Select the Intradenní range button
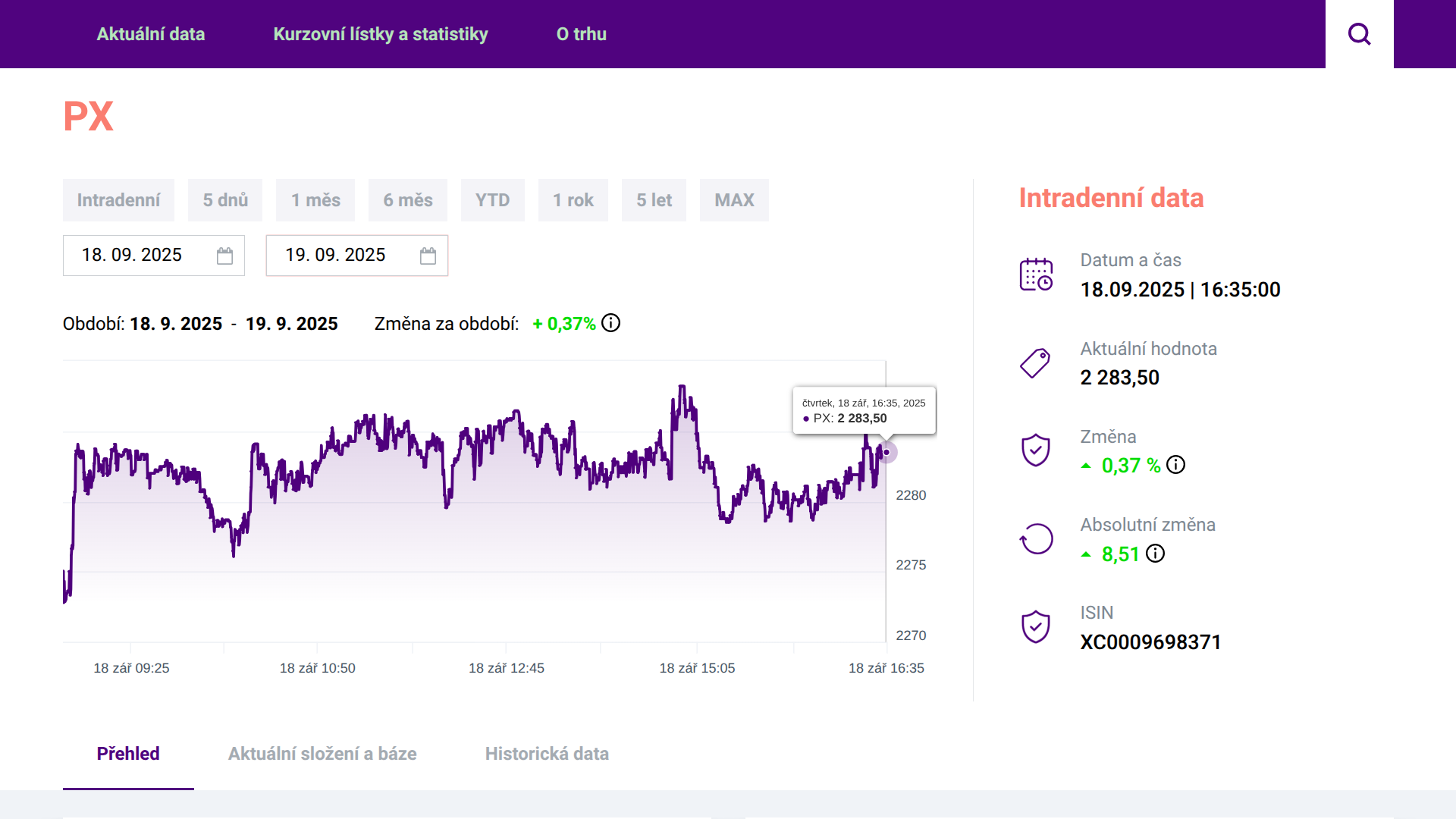This screenshot has width=1456, height=819. tap(118, 200)
